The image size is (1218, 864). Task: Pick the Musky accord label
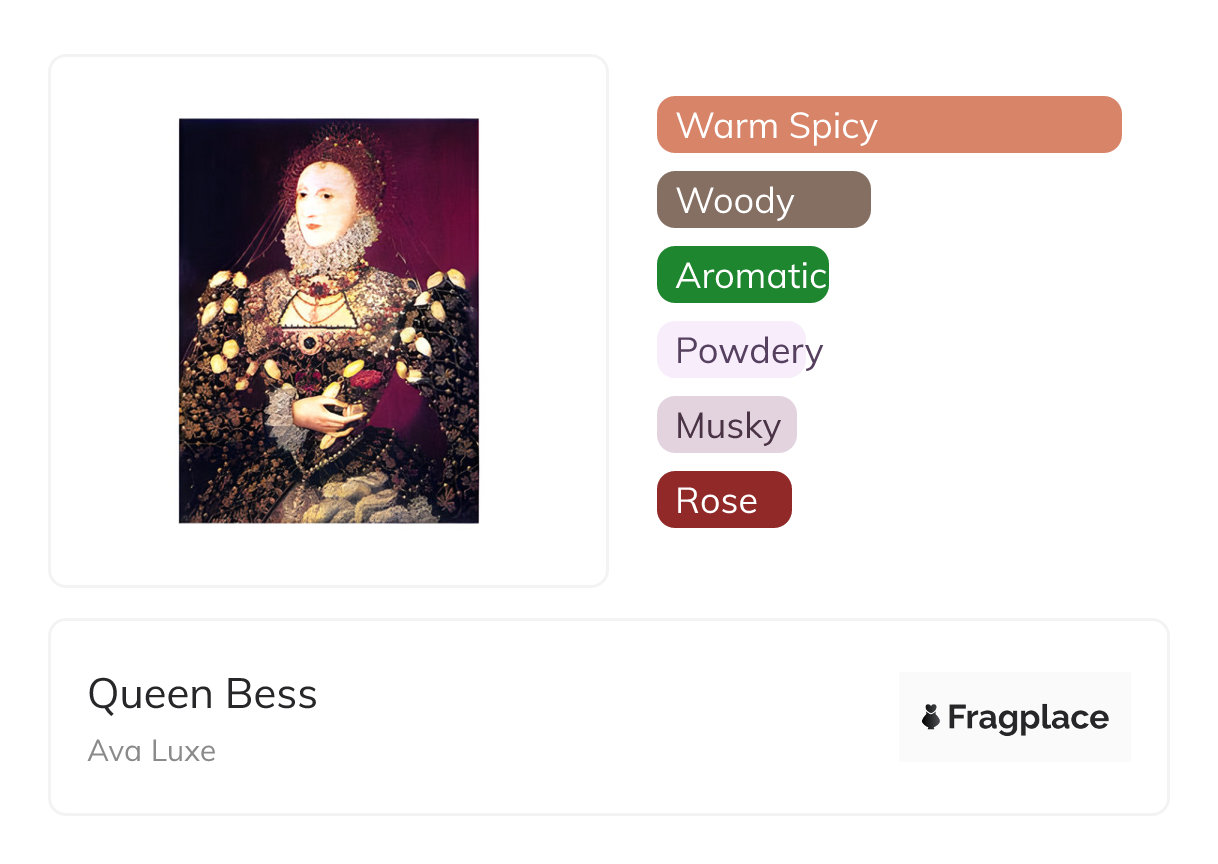click(727, 425)
